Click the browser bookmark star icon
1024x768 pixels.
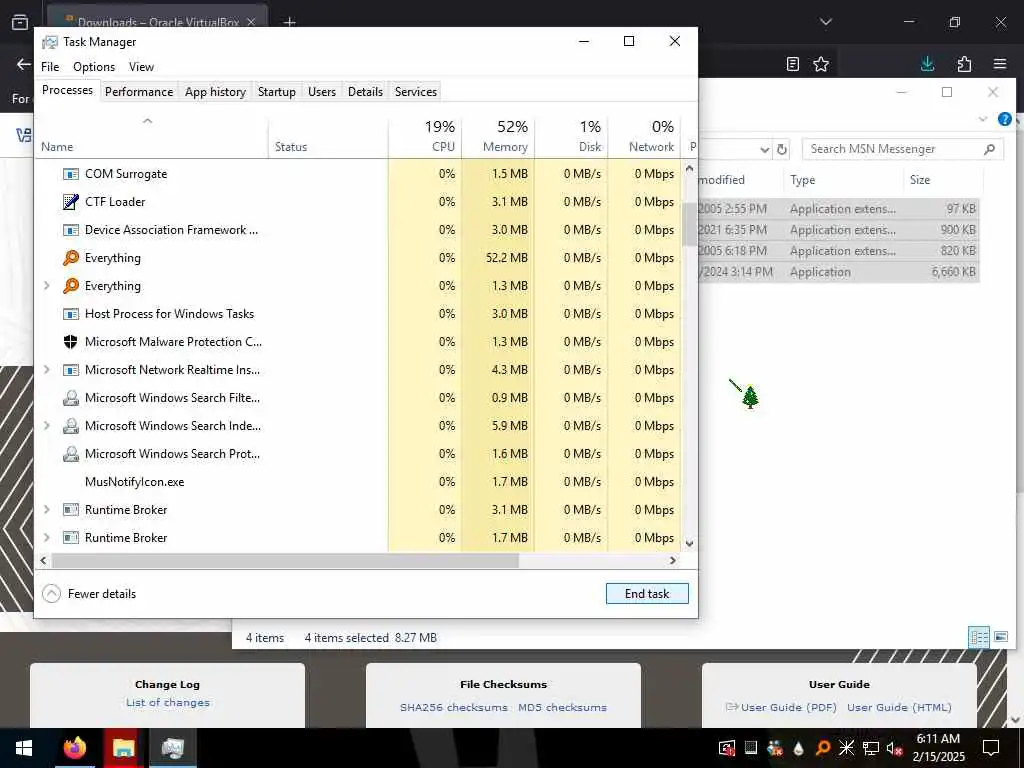click(821, 64)
